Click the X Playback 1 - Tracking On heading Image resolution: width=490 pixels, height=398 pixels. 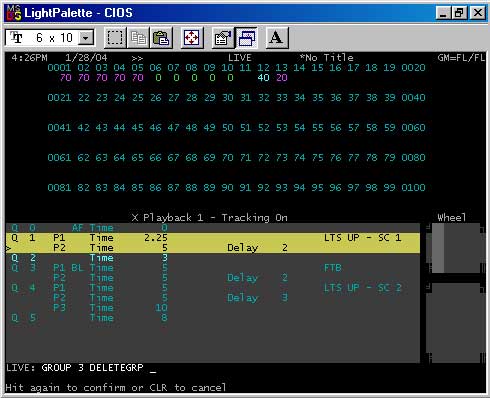pos(209,218)
